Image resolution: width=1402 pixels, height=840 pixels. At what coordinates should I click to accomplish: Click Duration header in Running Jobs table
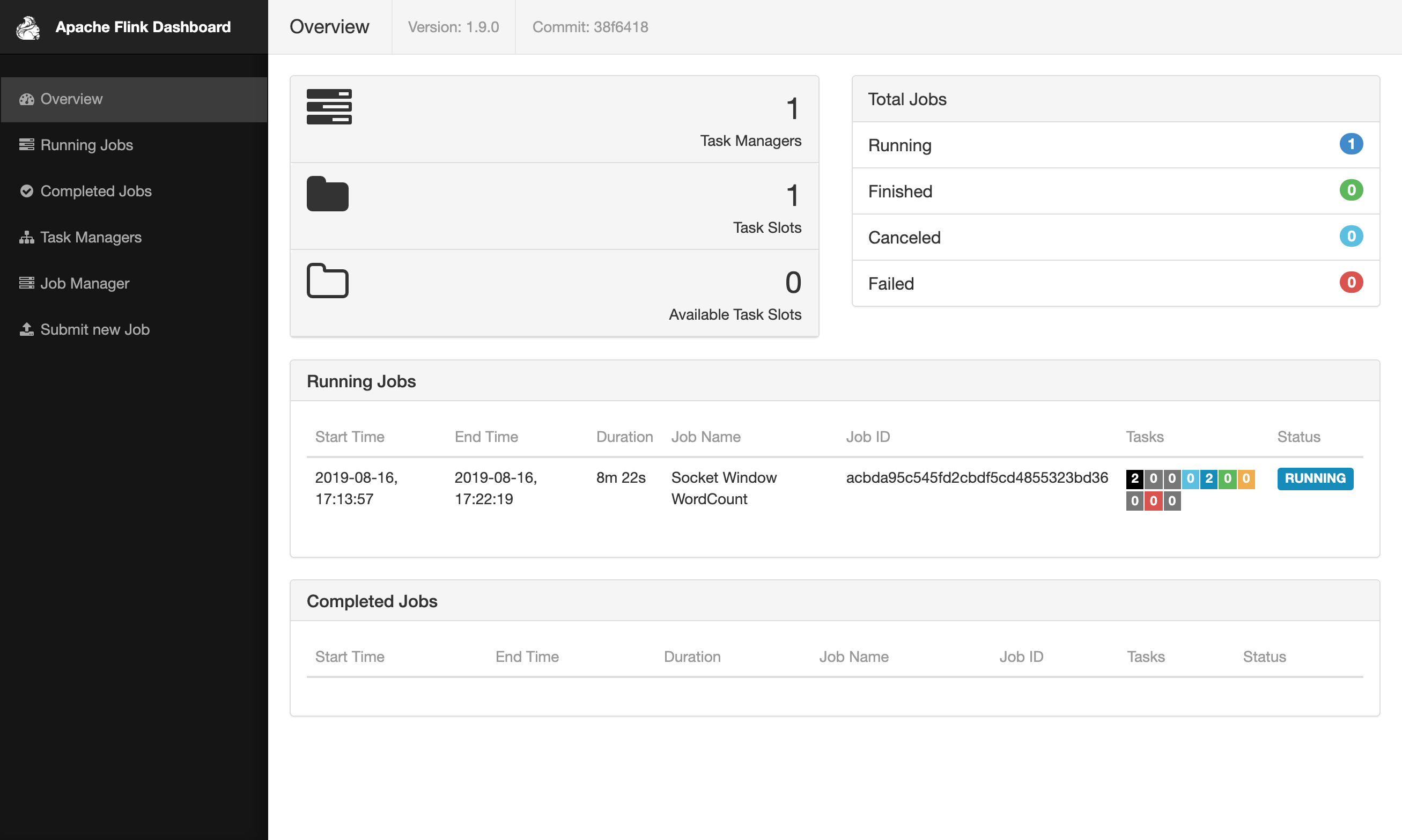tap(624, 437)
